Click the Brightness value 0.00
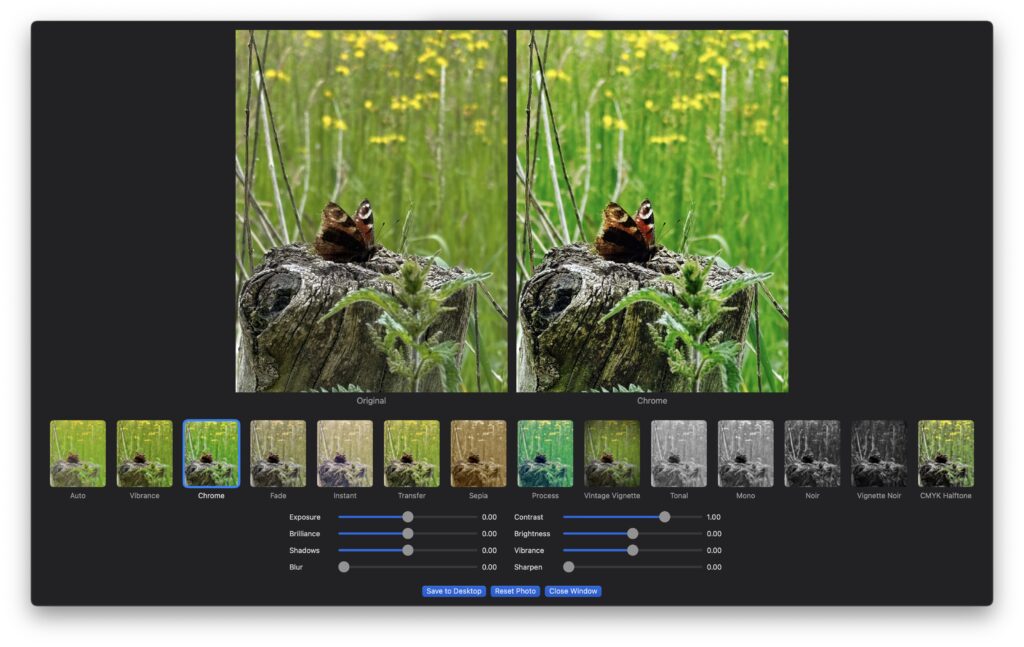 pos(714,534)
